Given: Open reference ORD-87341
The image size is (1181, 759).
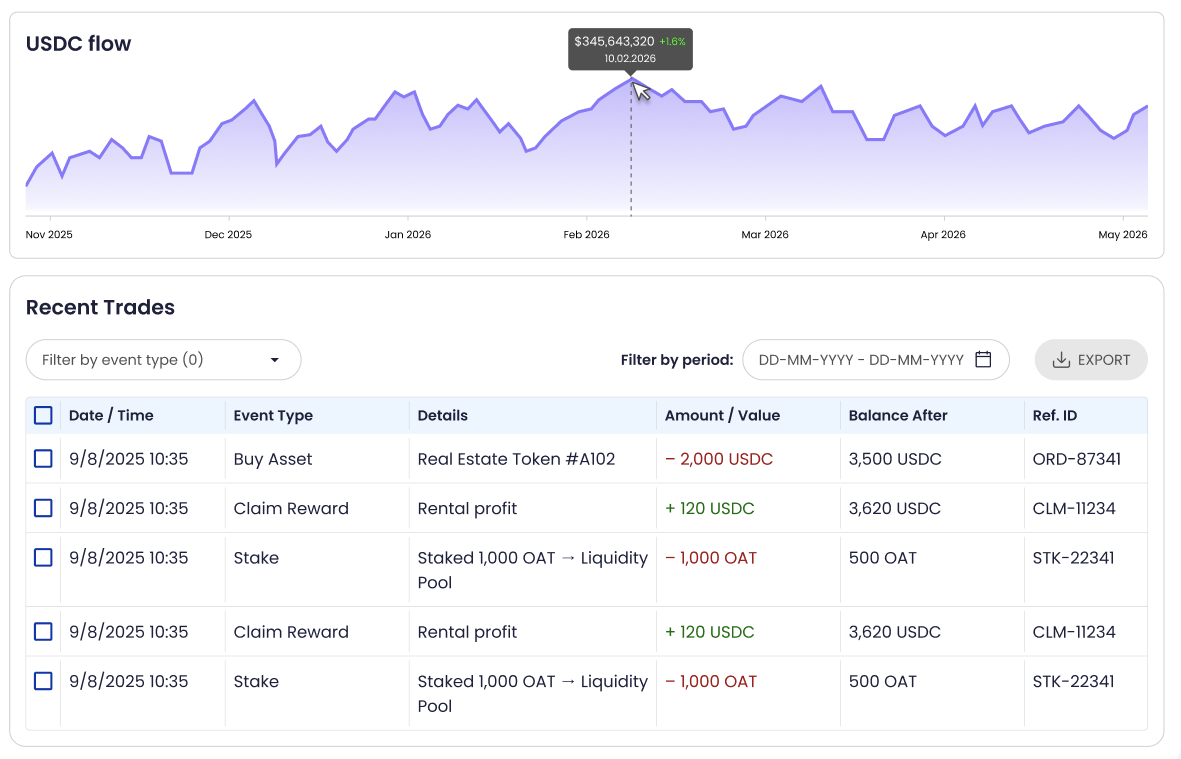Looking at the screenshot, I should pos(1076,459).
